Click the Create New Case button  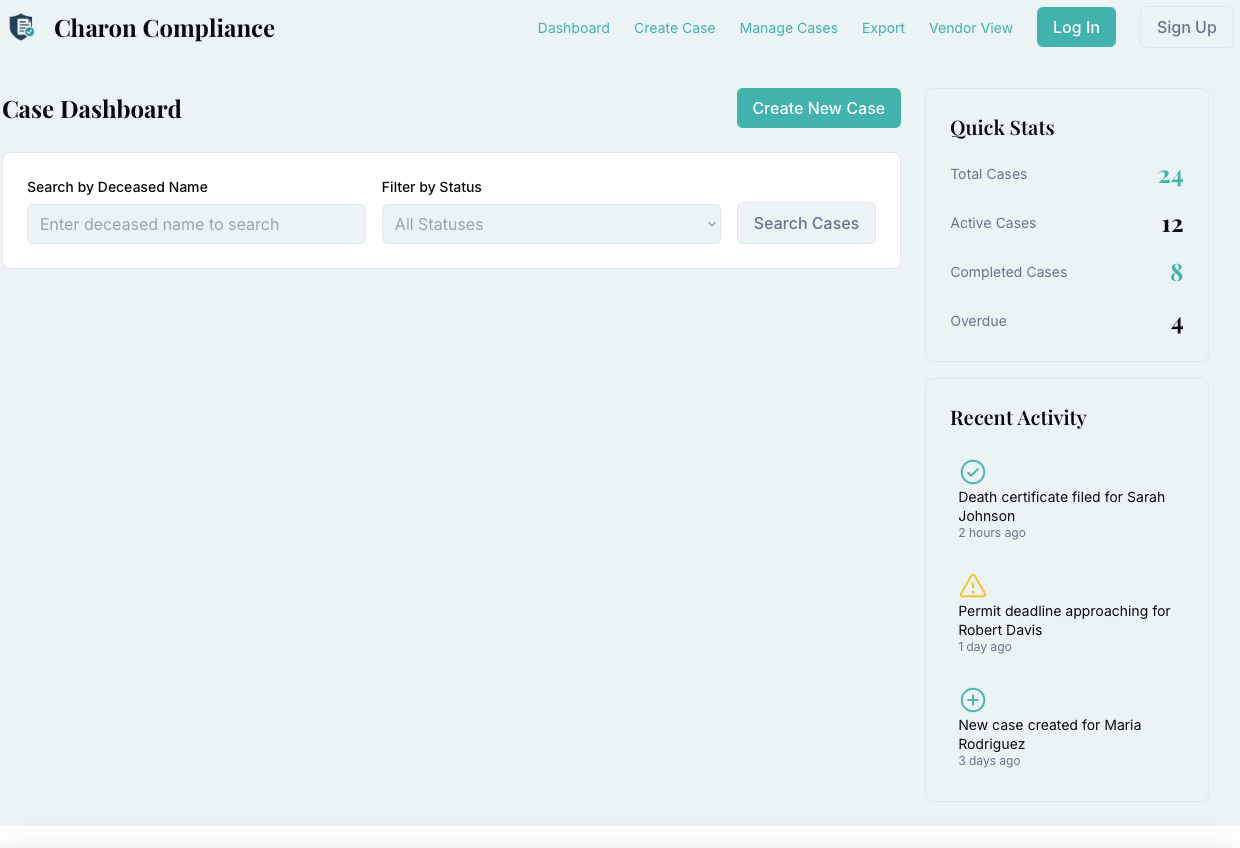818,108
